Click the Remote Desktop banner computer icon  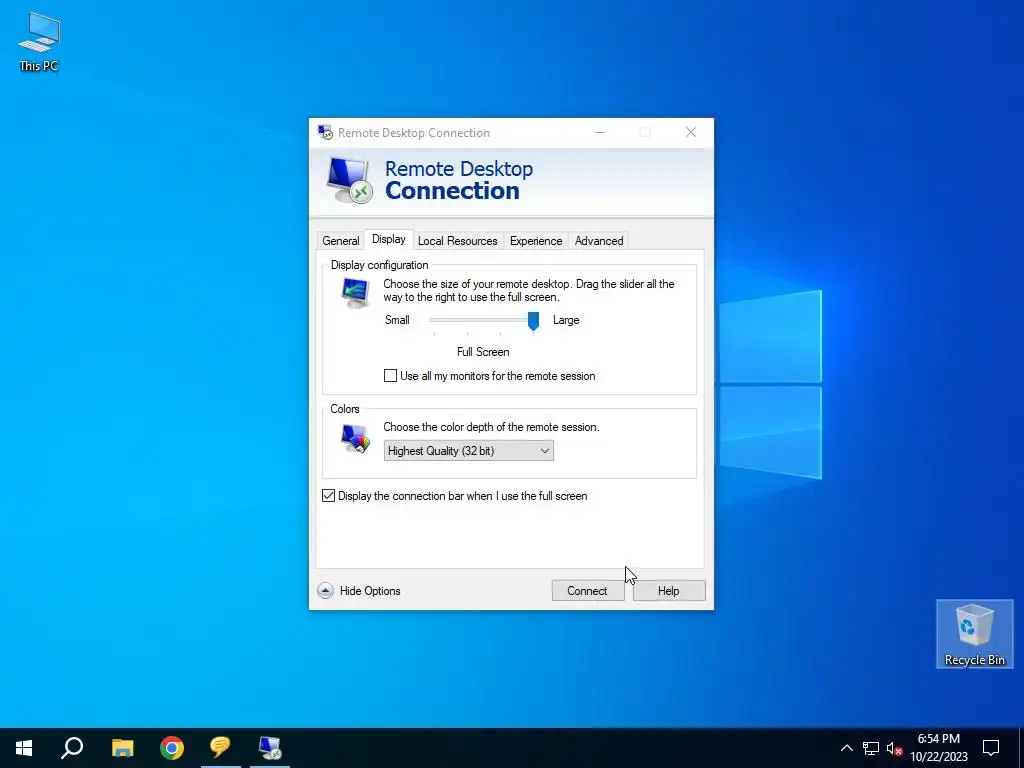349,181
